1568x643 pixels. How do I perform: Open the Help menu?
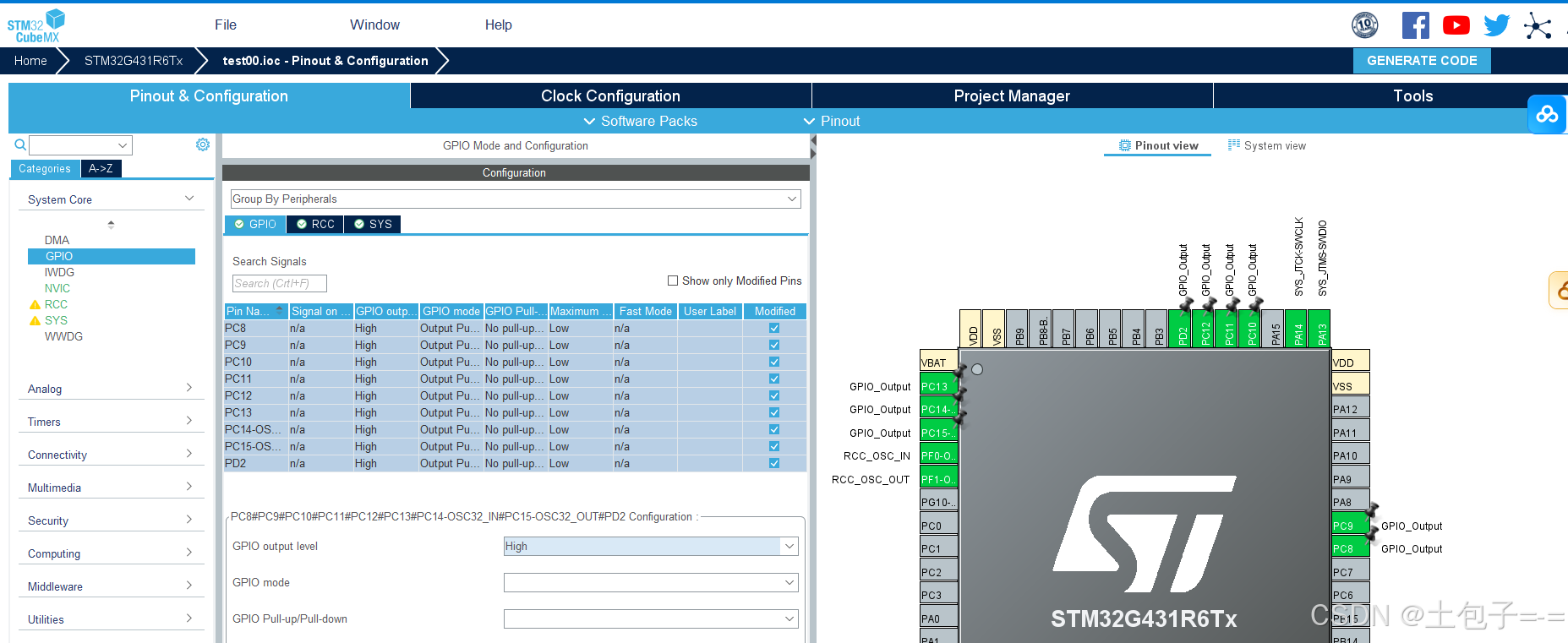[499, 25]
